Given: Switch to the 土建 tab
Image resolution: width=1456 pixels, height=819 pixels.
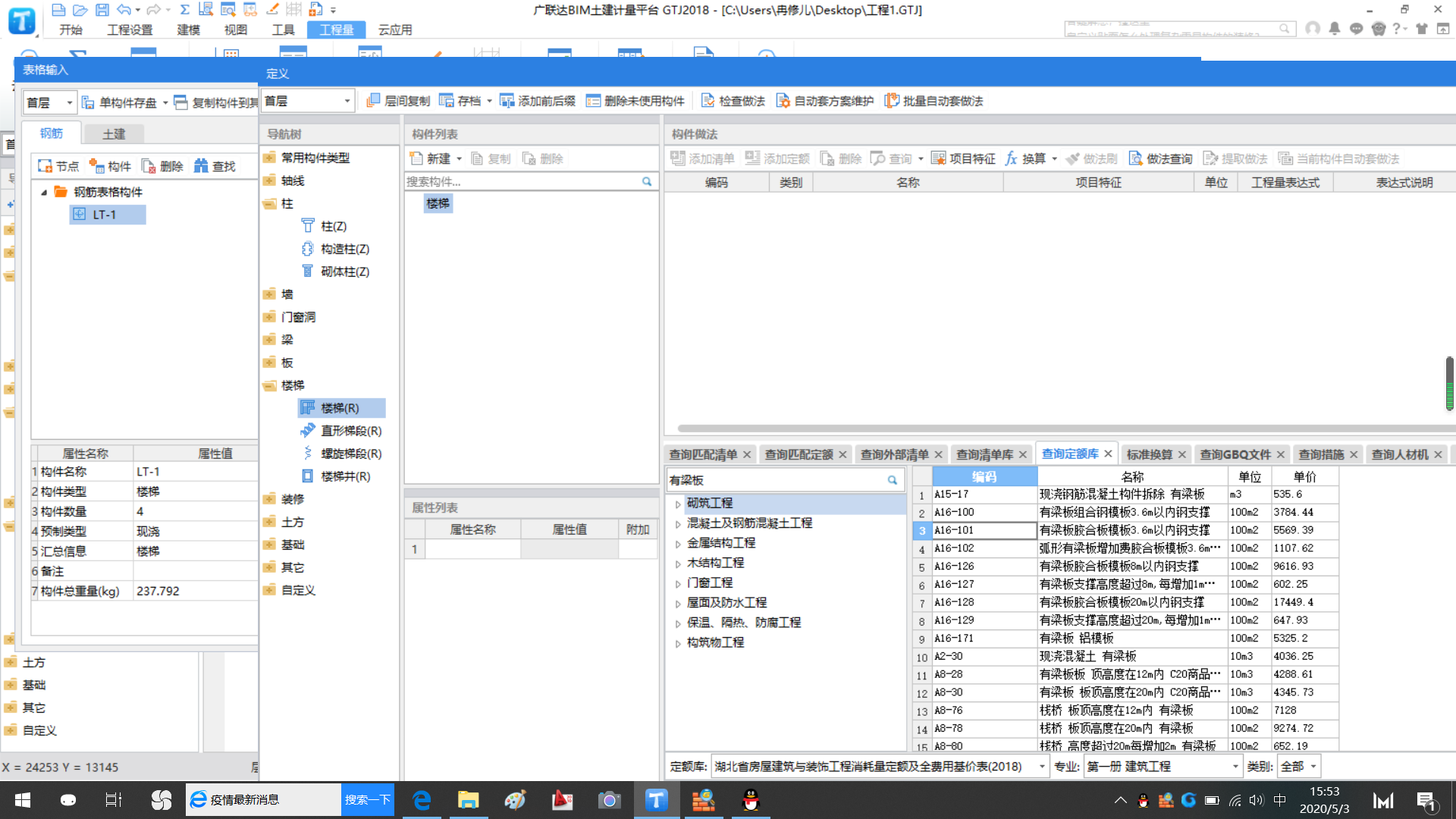Looking at the screenshot, I should pos(114,133).
